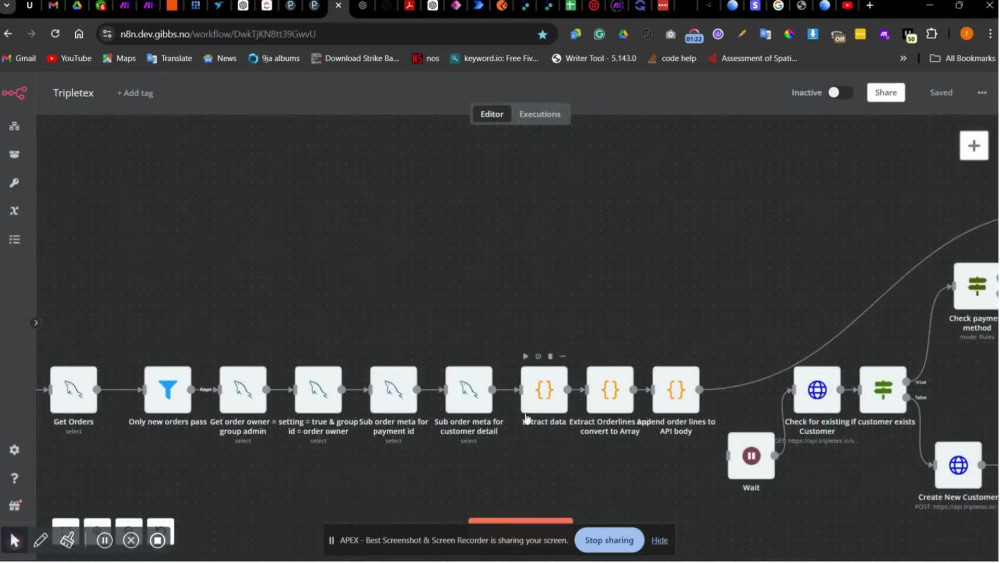Open Workflows from the left sidebar
The height and width of the screenshot is (563, 1000).
pos(14,126)
